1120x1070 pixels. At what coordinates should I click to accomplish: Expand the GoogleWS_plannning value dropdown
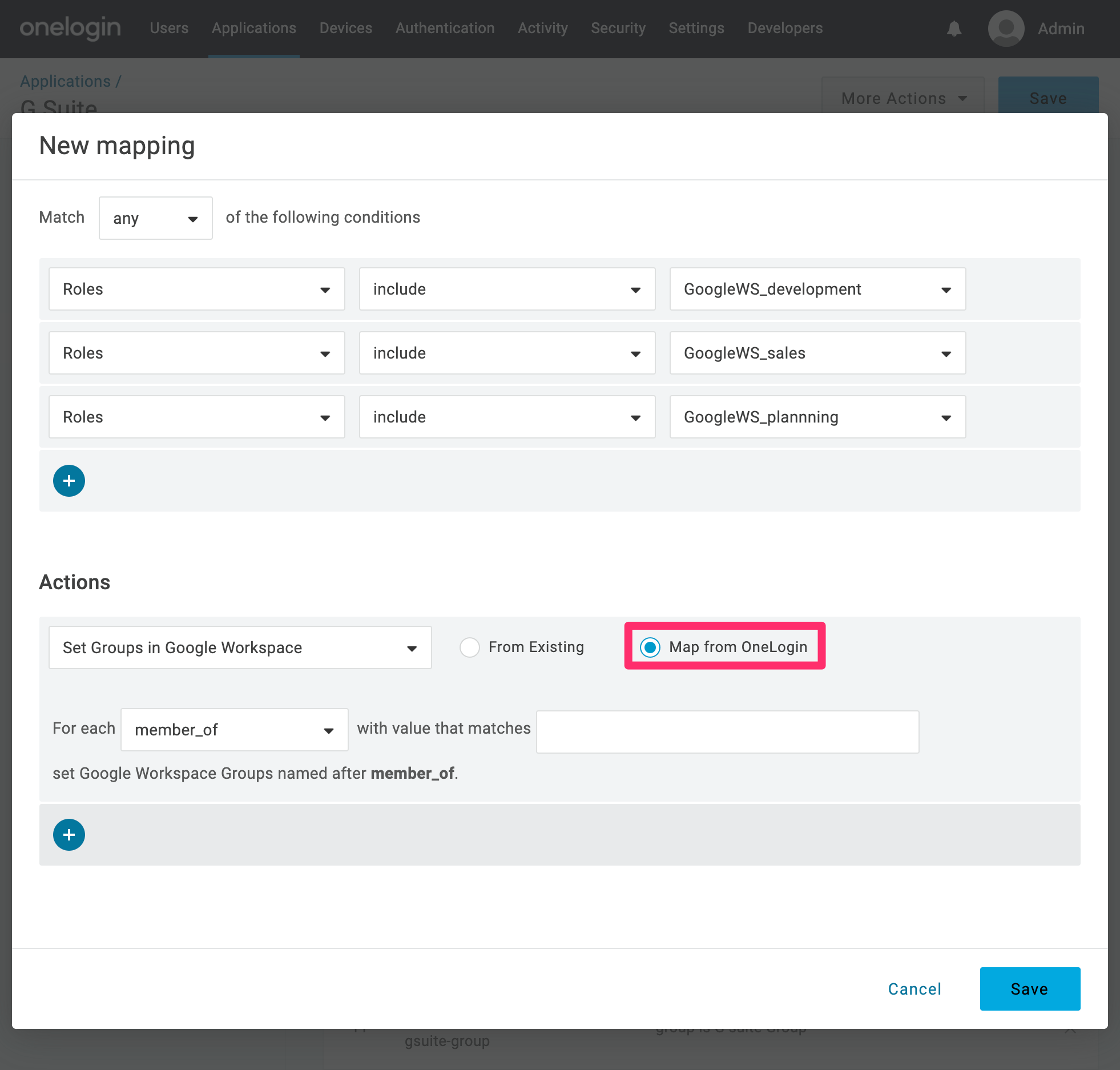click(818, 417)
